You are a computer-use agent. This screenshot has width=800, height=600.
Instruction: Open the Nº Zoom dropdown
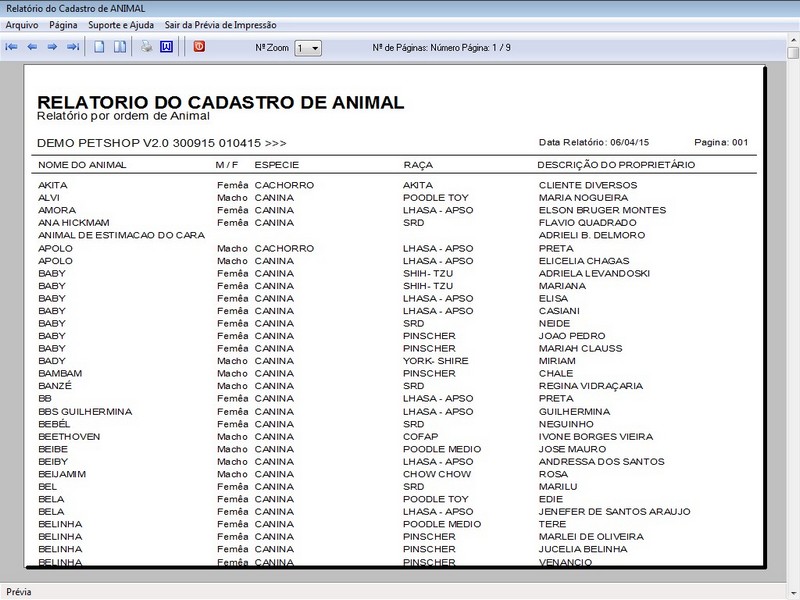[308, 48]
